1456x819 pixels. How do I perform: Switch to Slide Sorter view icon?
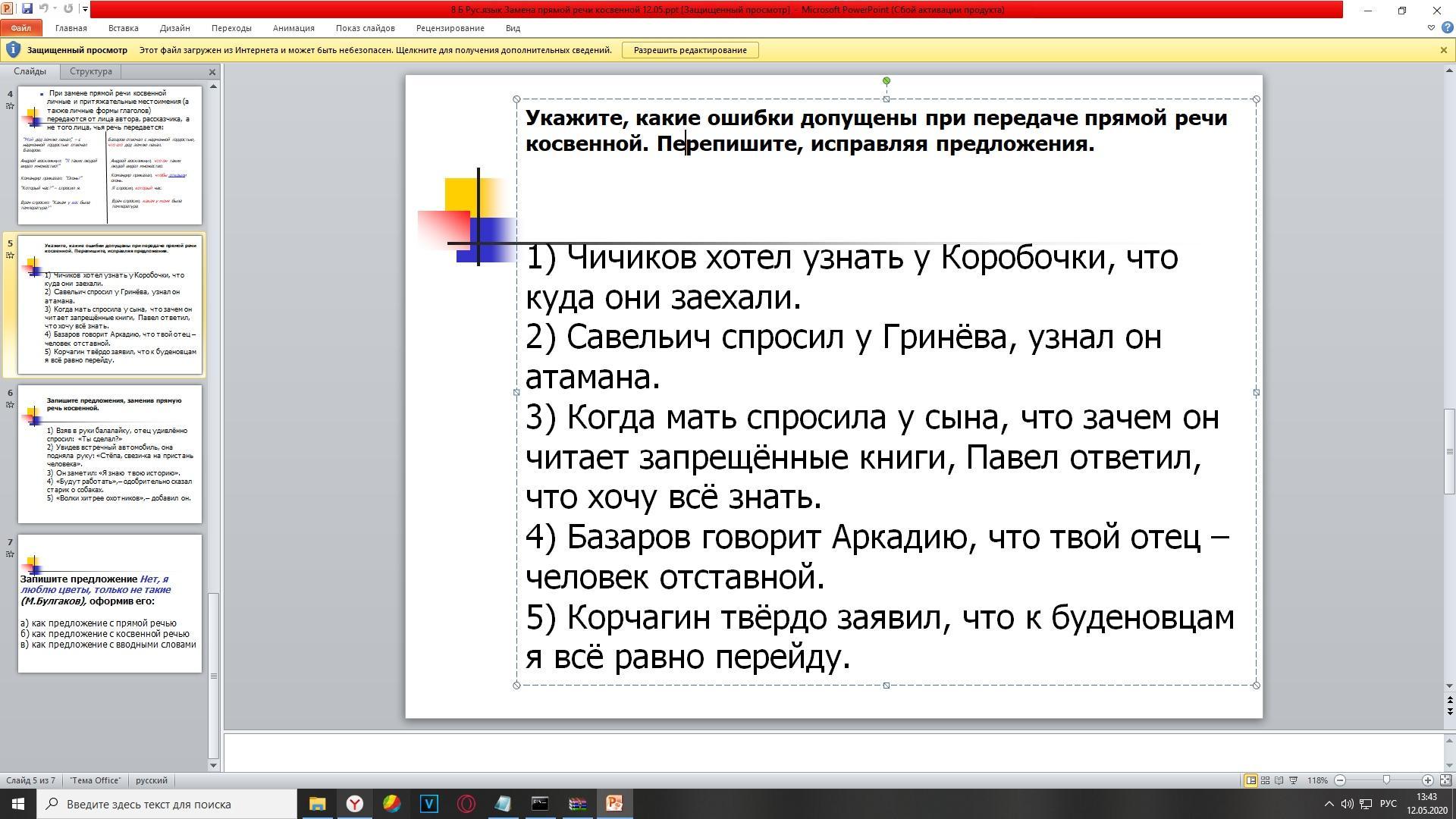[x=1265, y=780]
